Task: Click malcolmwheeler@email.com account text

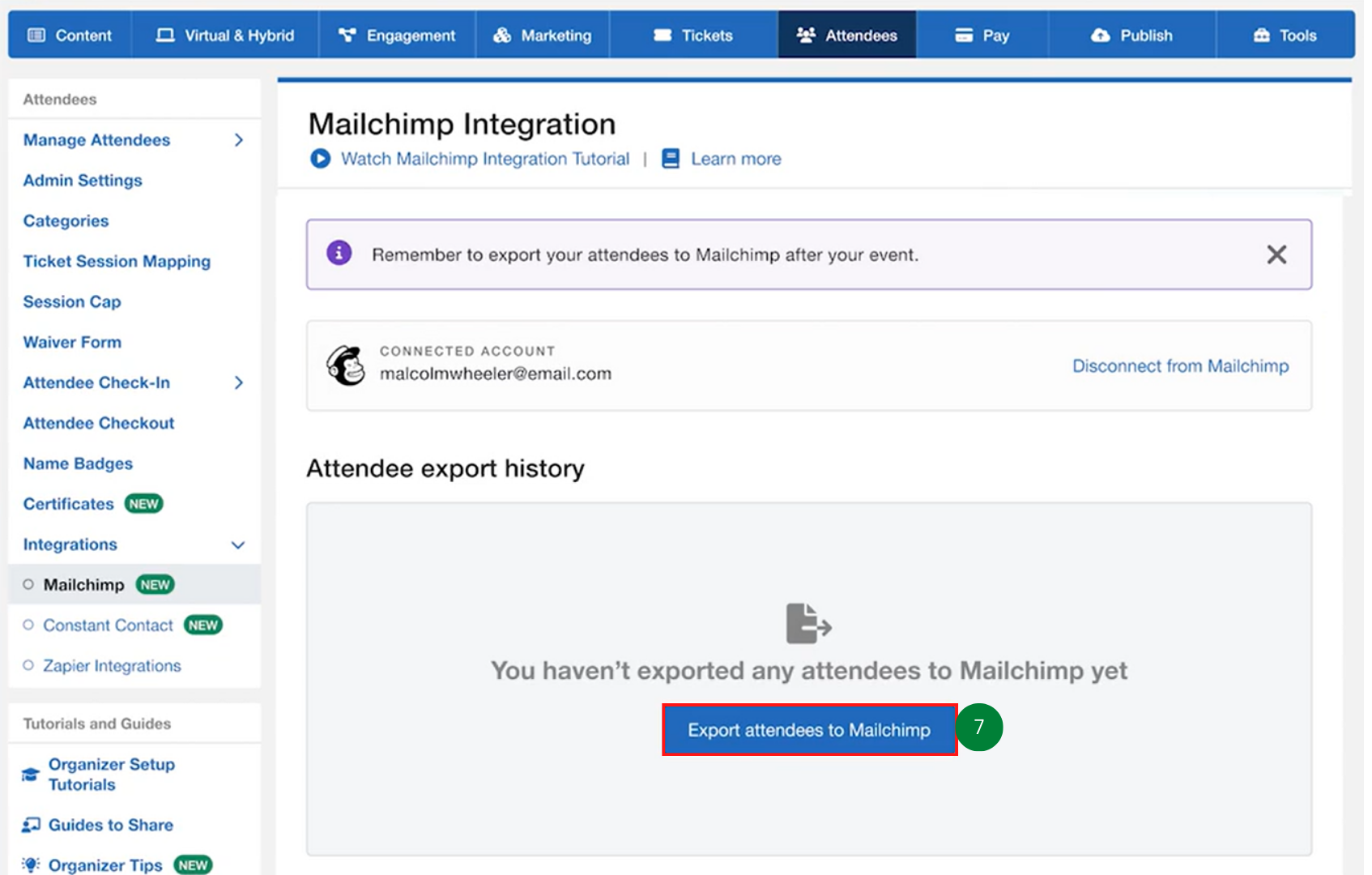Action: [x=496, y=373]
